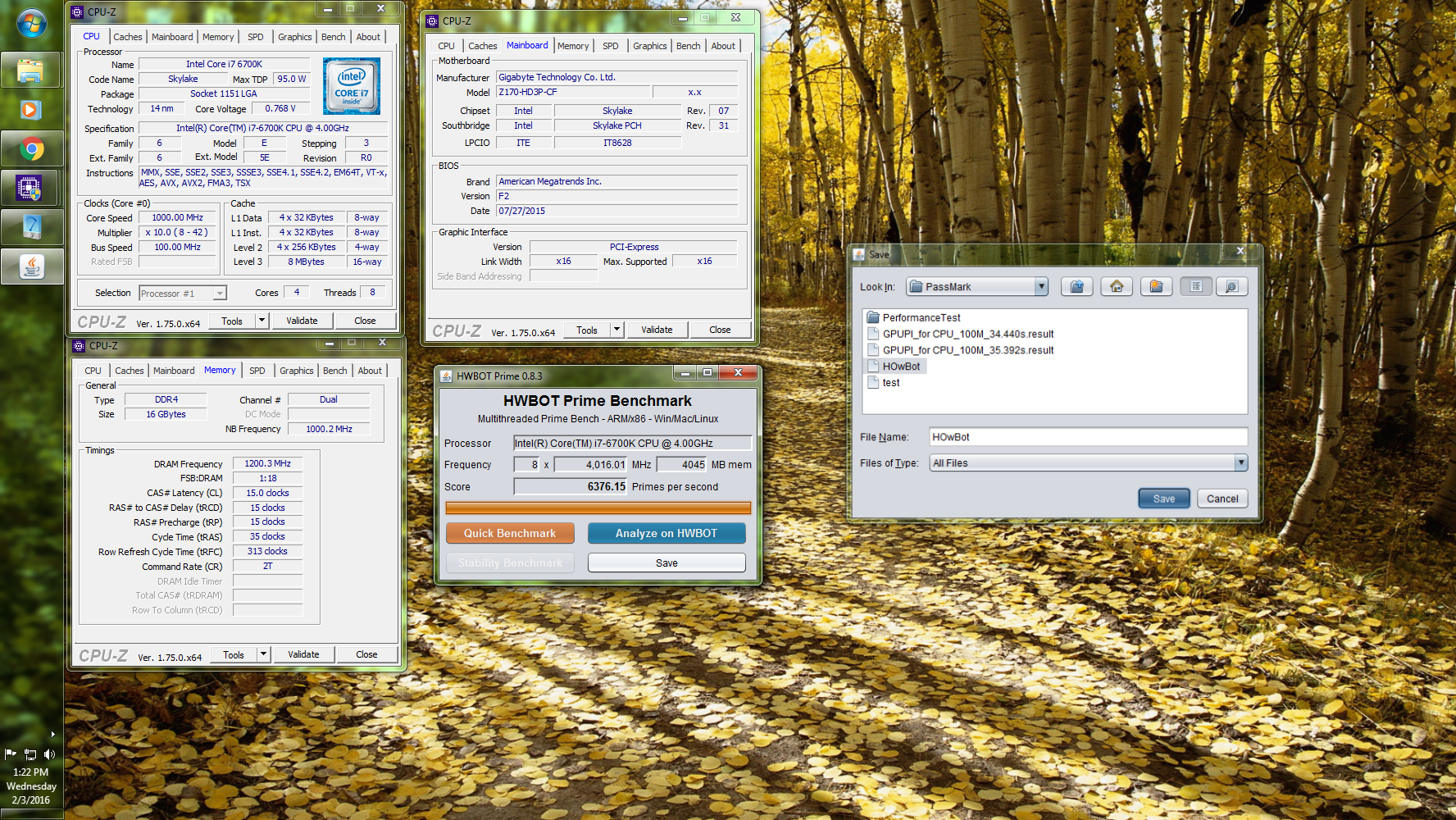This screenshot has height=820, width=1456.
Task: Confirm Save in the Save dialog
Action: click(1164, 499)
